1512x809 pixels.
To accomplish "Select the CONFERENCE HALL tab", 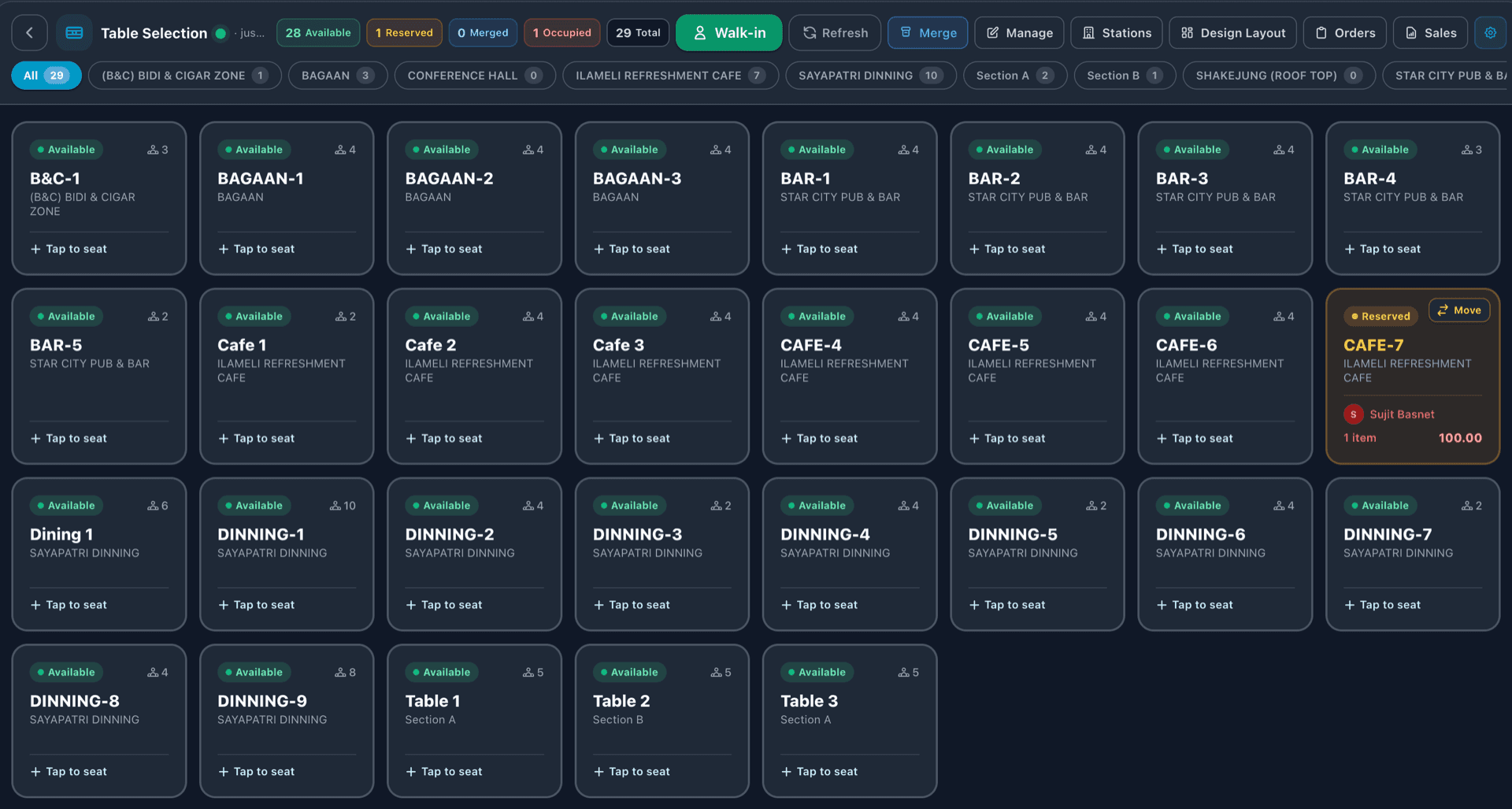I will click(475, 76).
